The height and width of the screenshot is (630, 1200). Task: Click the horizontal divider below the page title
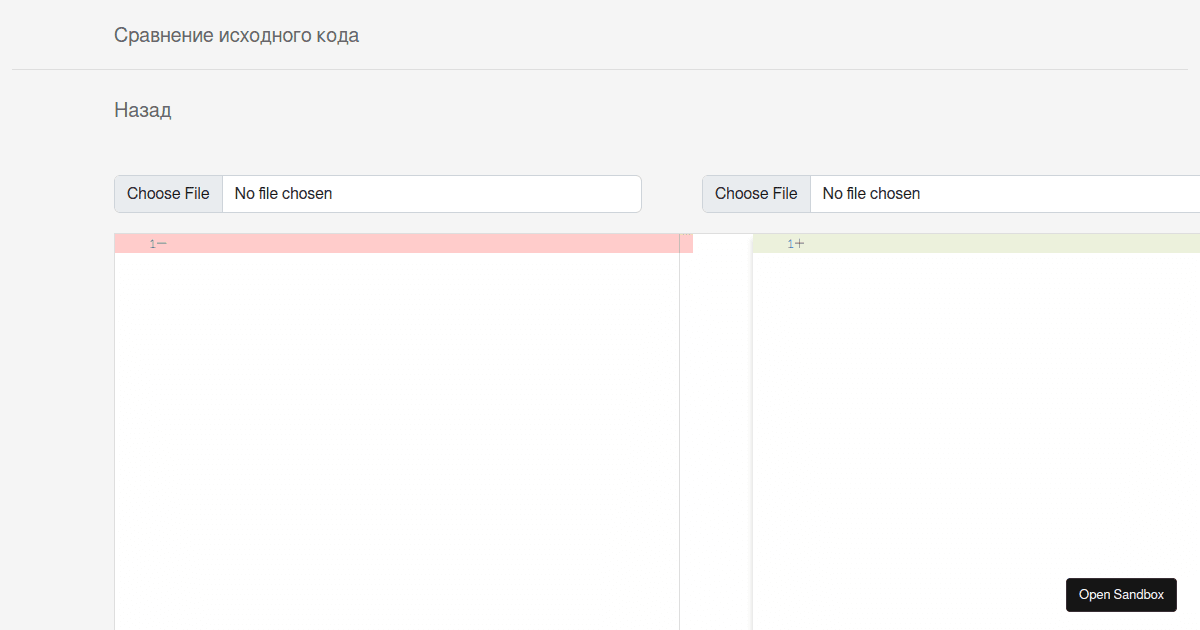coord(600,70)
